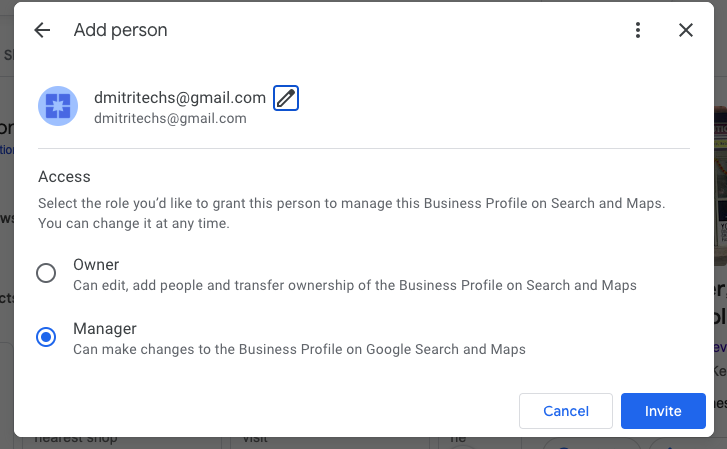Click the blue Invite button
The height and width of the screenshot is (449, 727).
point(663,411)
